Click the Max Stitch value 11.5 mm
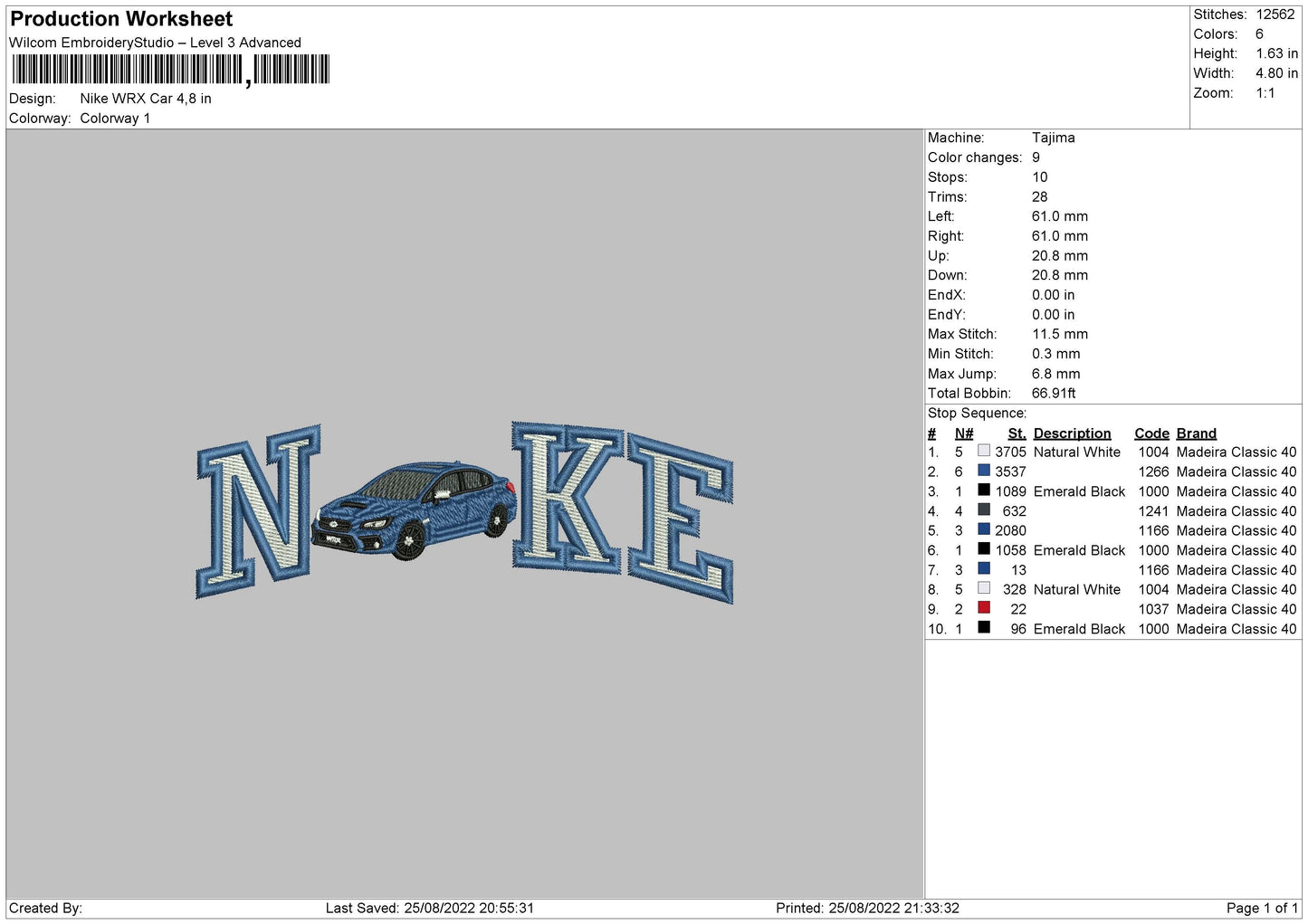 click(x=1060, y=334)
